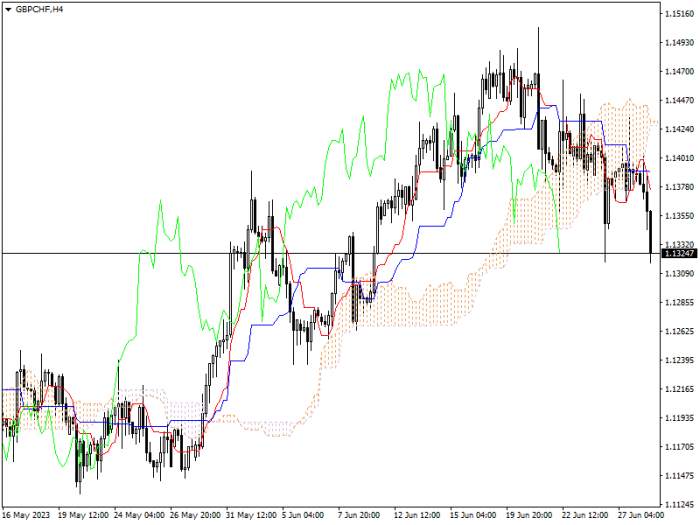Viewport: 700px width, 525px height.
Task: Click the GBPCHF,H4 chart title label
Action: coord(39,9)
